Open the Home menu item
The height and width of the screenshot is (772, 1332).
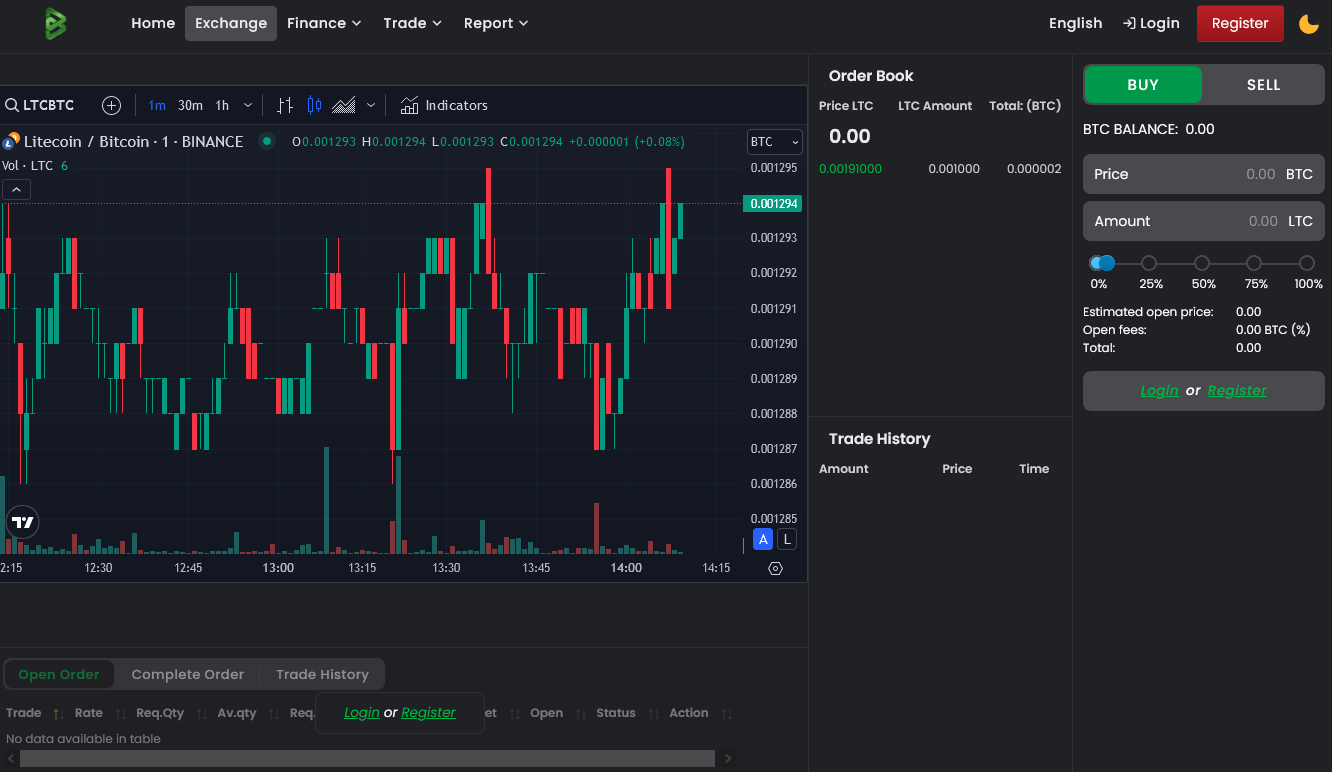153,23
